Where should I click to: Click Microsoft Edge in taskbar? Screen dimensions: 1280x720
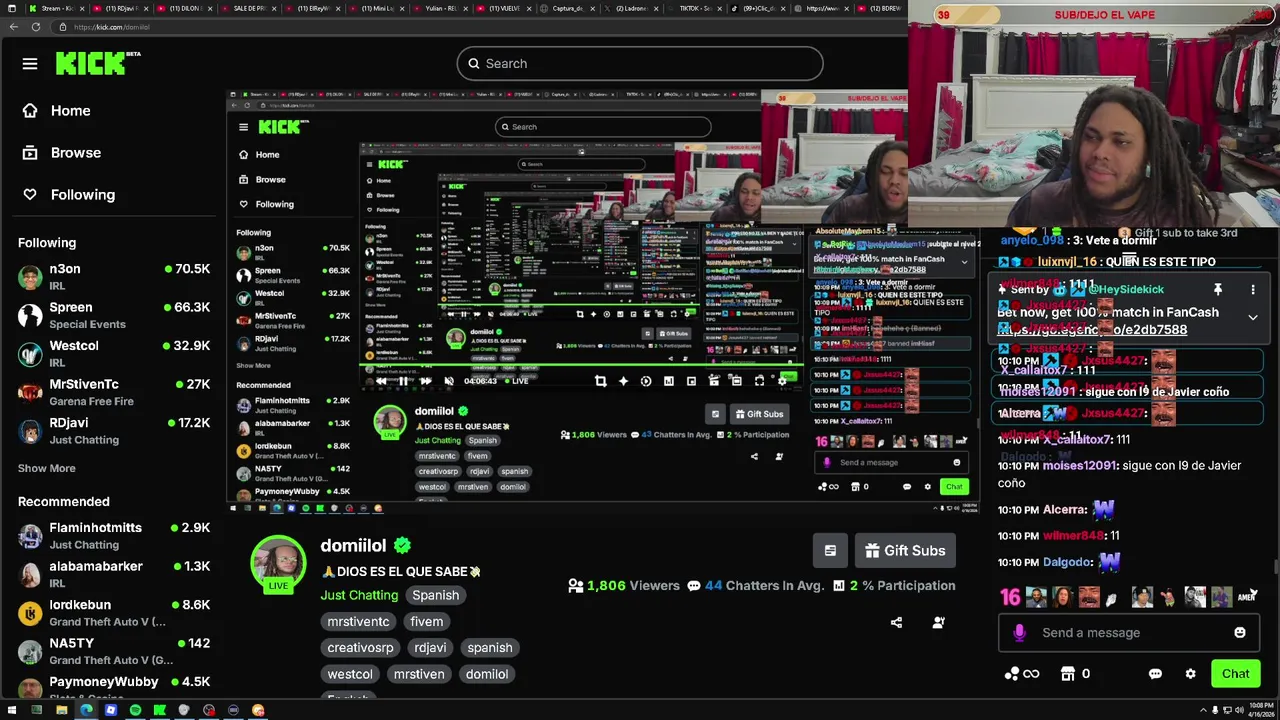pyautogui.click(x=86, y=711)
